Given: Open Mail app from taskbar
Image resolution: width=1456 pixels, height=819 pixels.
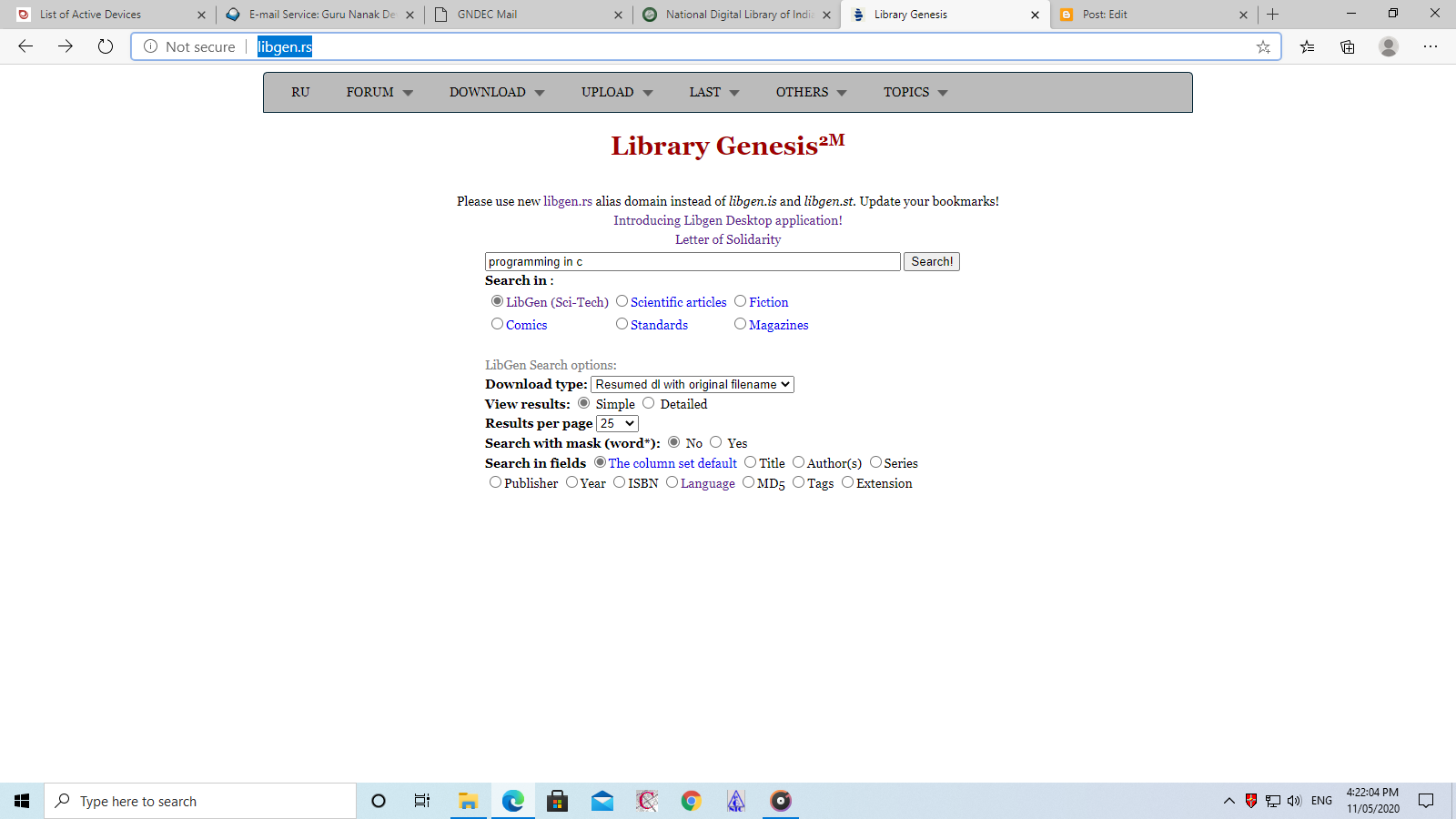Looking at the screenshot, I should point(602,801).
